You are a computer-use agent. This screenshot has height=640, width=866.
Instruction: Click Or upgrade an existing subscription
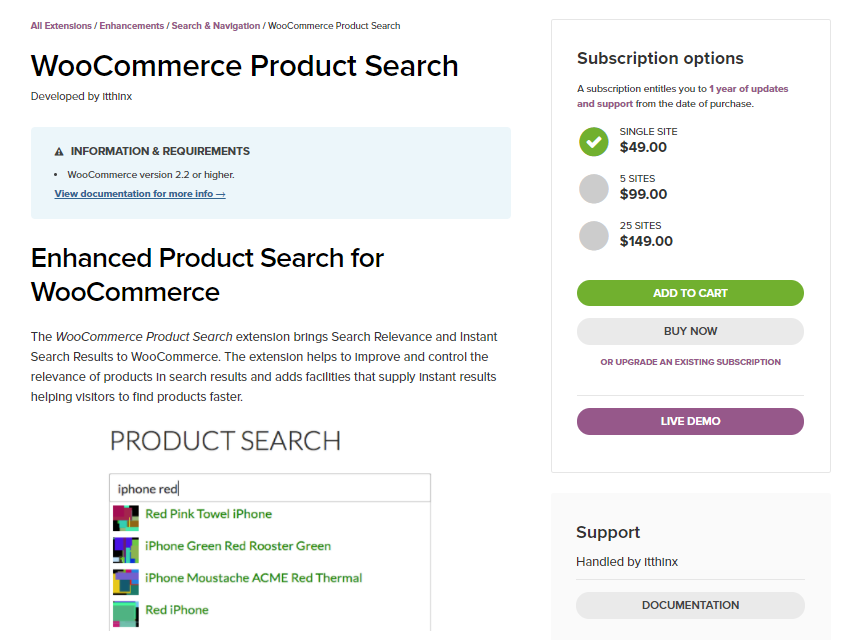690,362
